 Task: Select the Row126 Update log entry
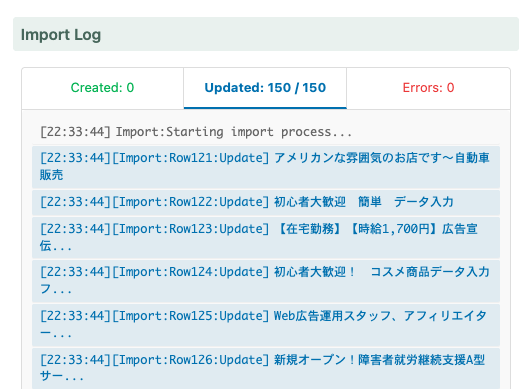(x=266, y=368)
